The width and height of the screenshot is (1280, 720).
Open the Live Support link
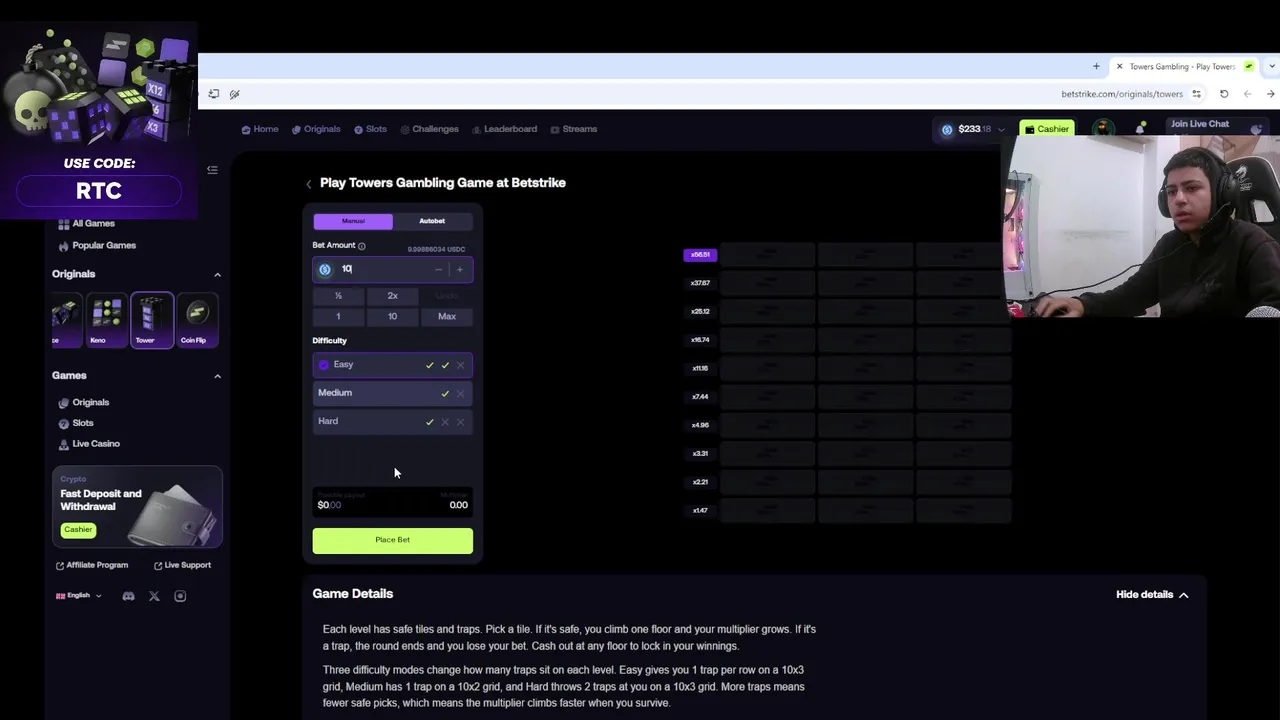point(182,566)
